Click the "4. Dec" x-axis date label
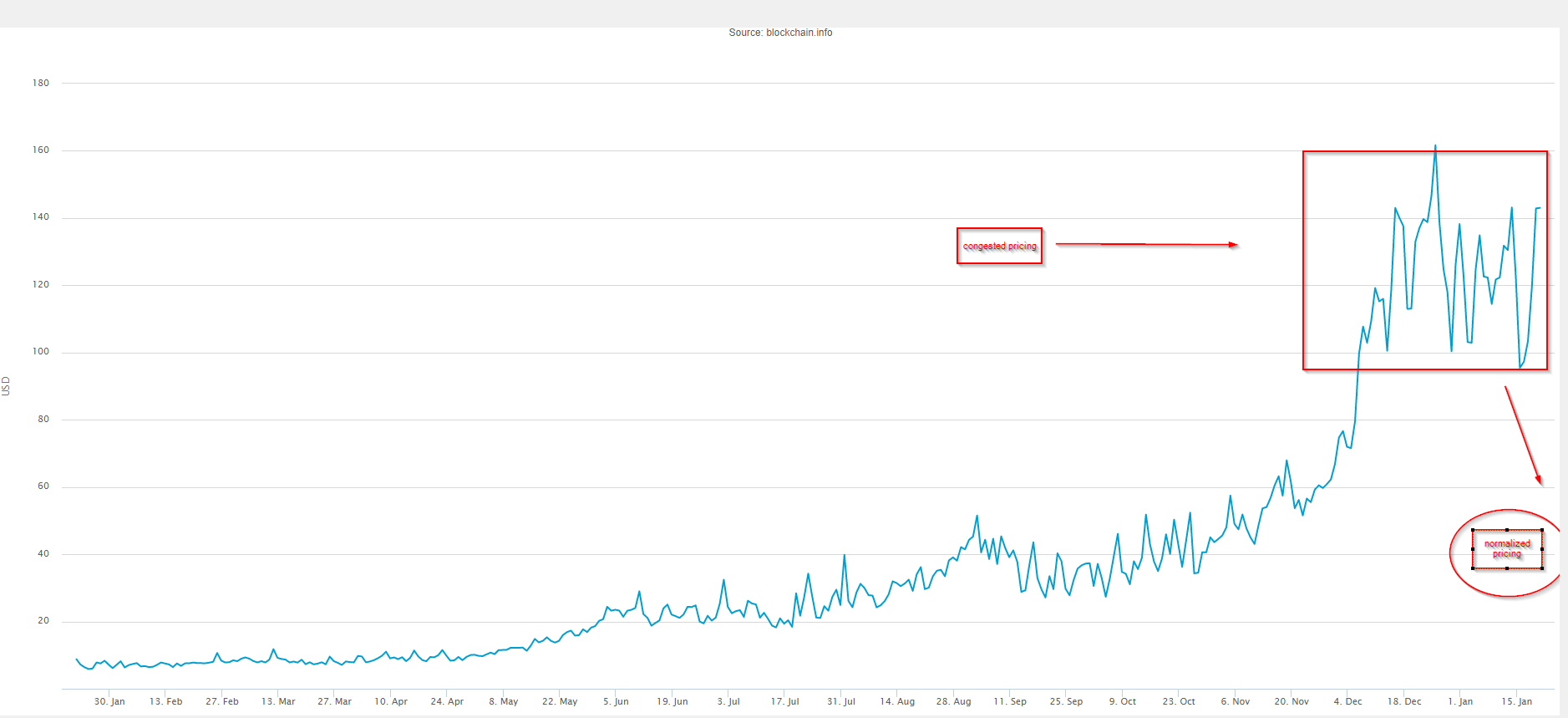The height and width of the screenshot is (718, 1568). 1347,701
